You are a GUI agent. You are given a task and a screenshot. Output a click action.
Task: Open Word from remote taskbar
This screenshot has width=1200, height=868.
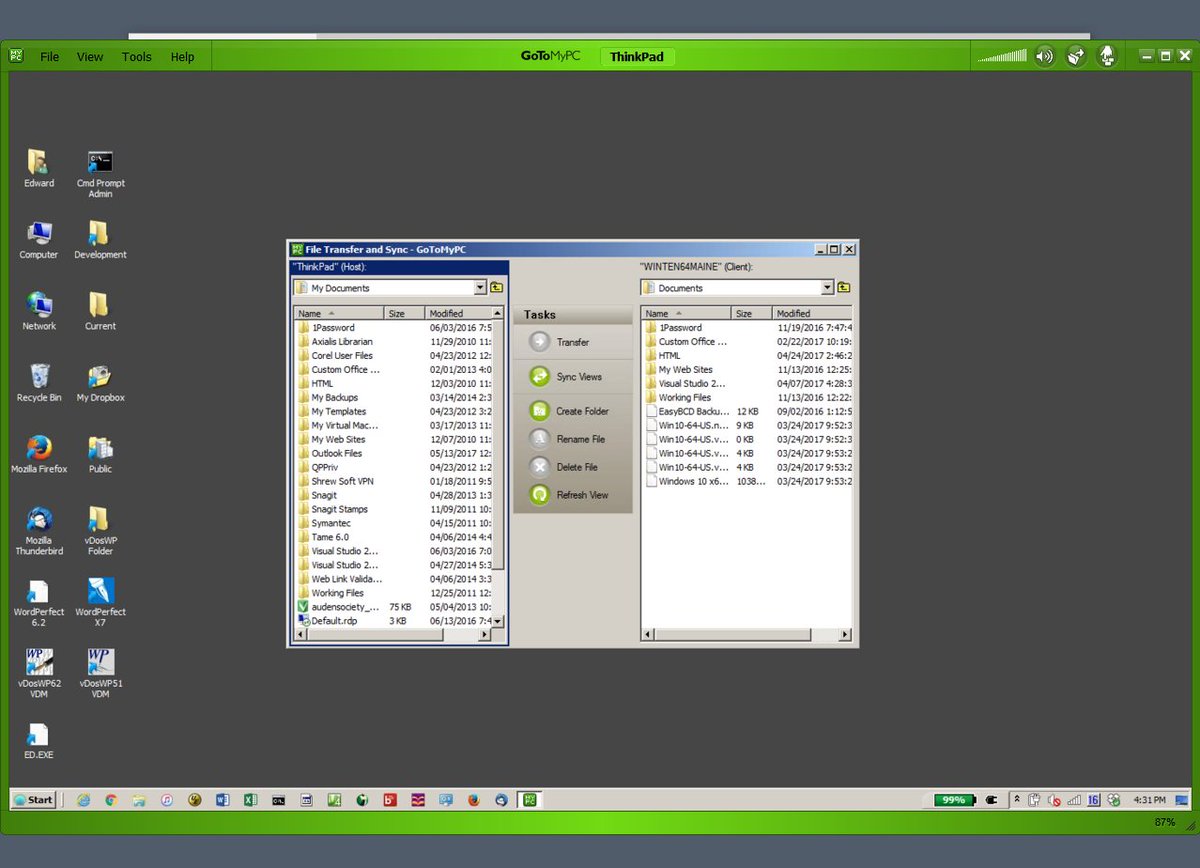coord(222,800)
